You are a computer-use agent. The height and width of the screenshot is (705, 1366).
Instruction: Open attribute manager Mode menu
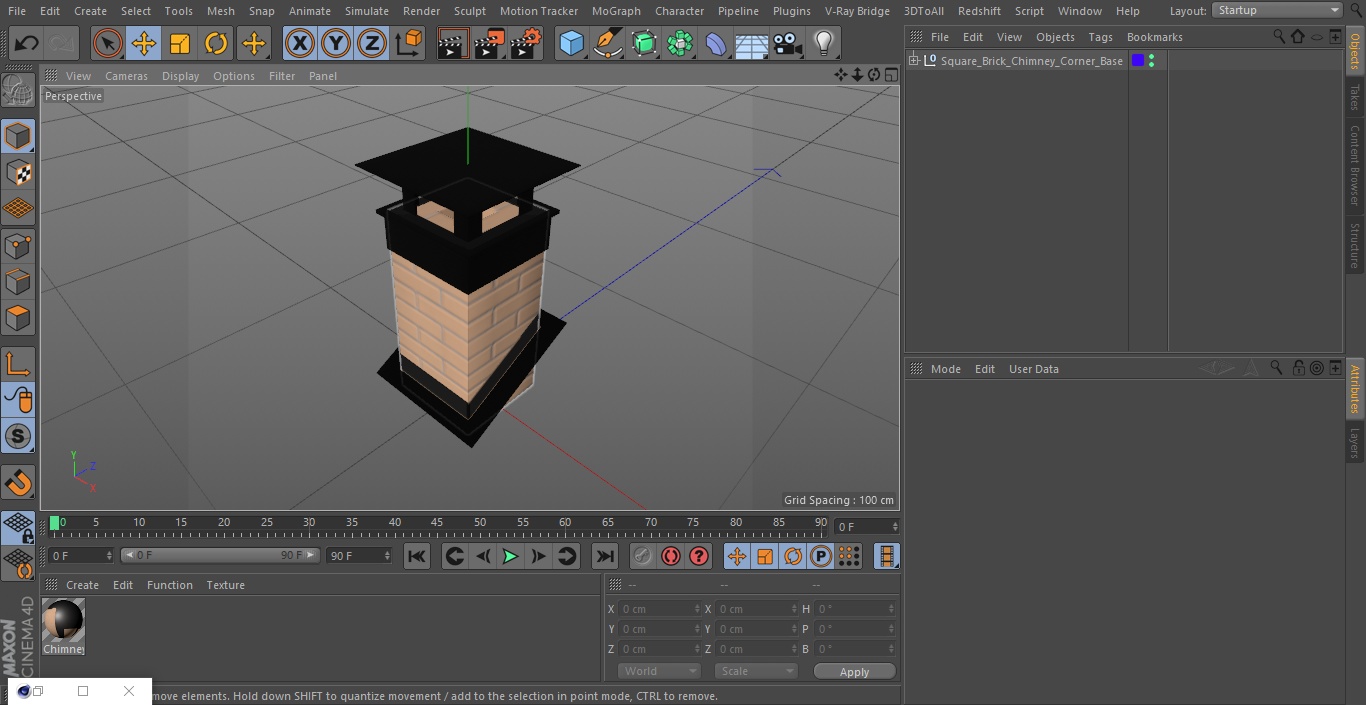coord(945,369)
